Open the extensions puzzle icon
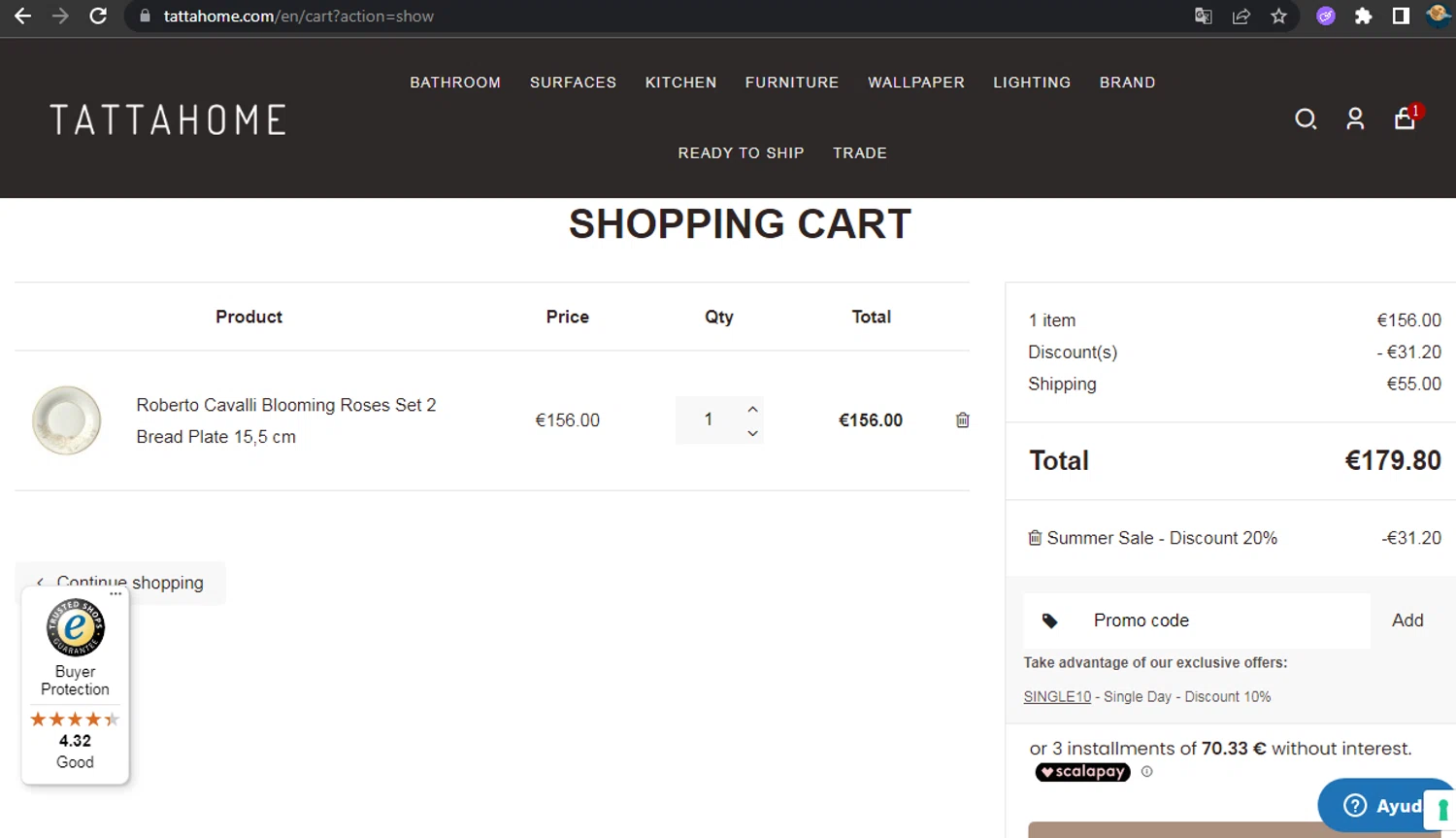This screenshot has width=1456, height=838. click(x=1364, y=17)
